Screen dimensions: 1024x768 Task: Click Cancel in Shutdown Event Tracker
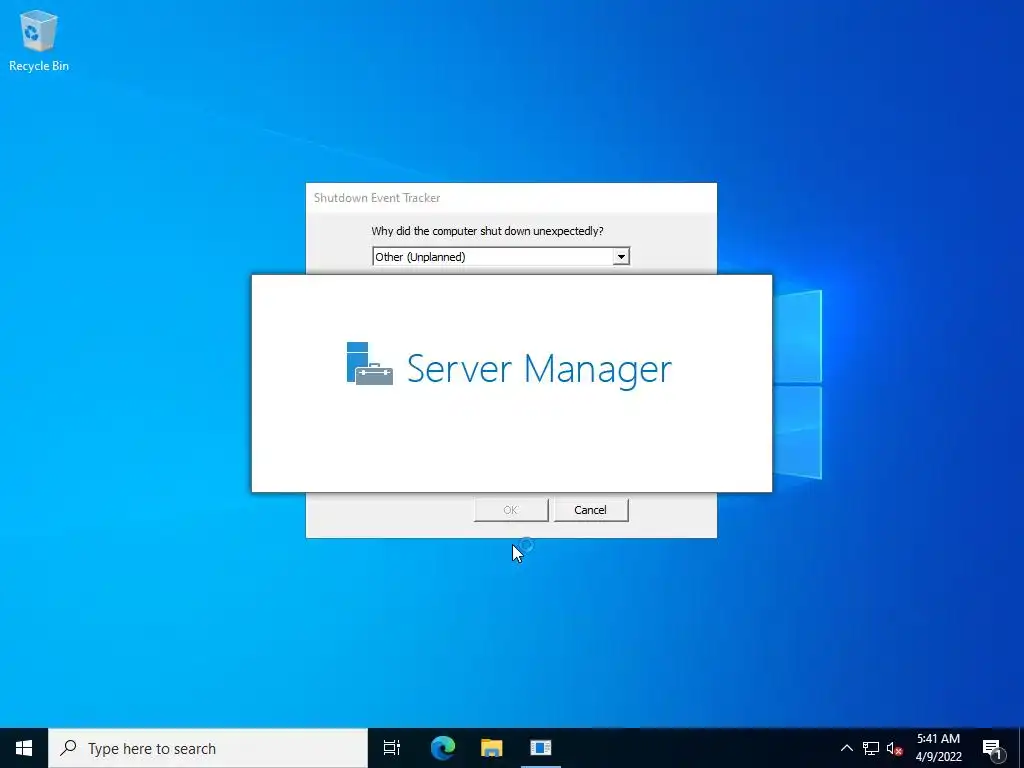click(591, 510)
